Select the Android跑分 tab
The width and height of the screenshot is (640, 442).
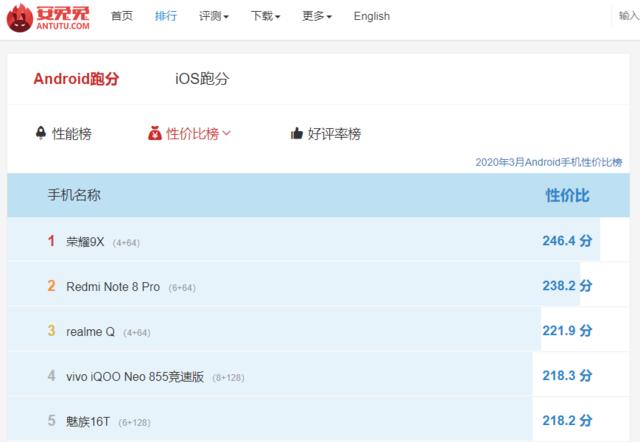[76, 78]
